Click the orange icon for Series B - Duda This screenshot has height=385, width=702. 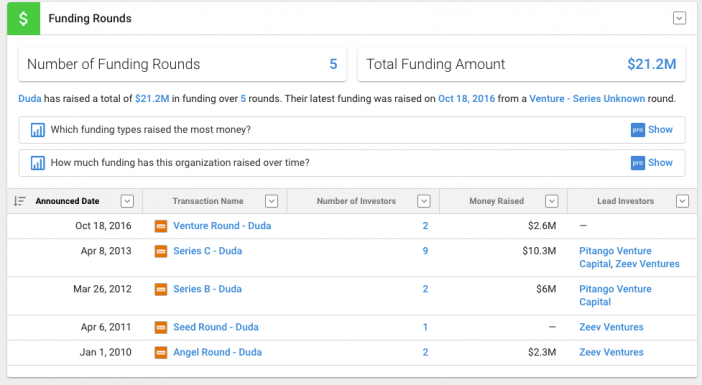161,289
